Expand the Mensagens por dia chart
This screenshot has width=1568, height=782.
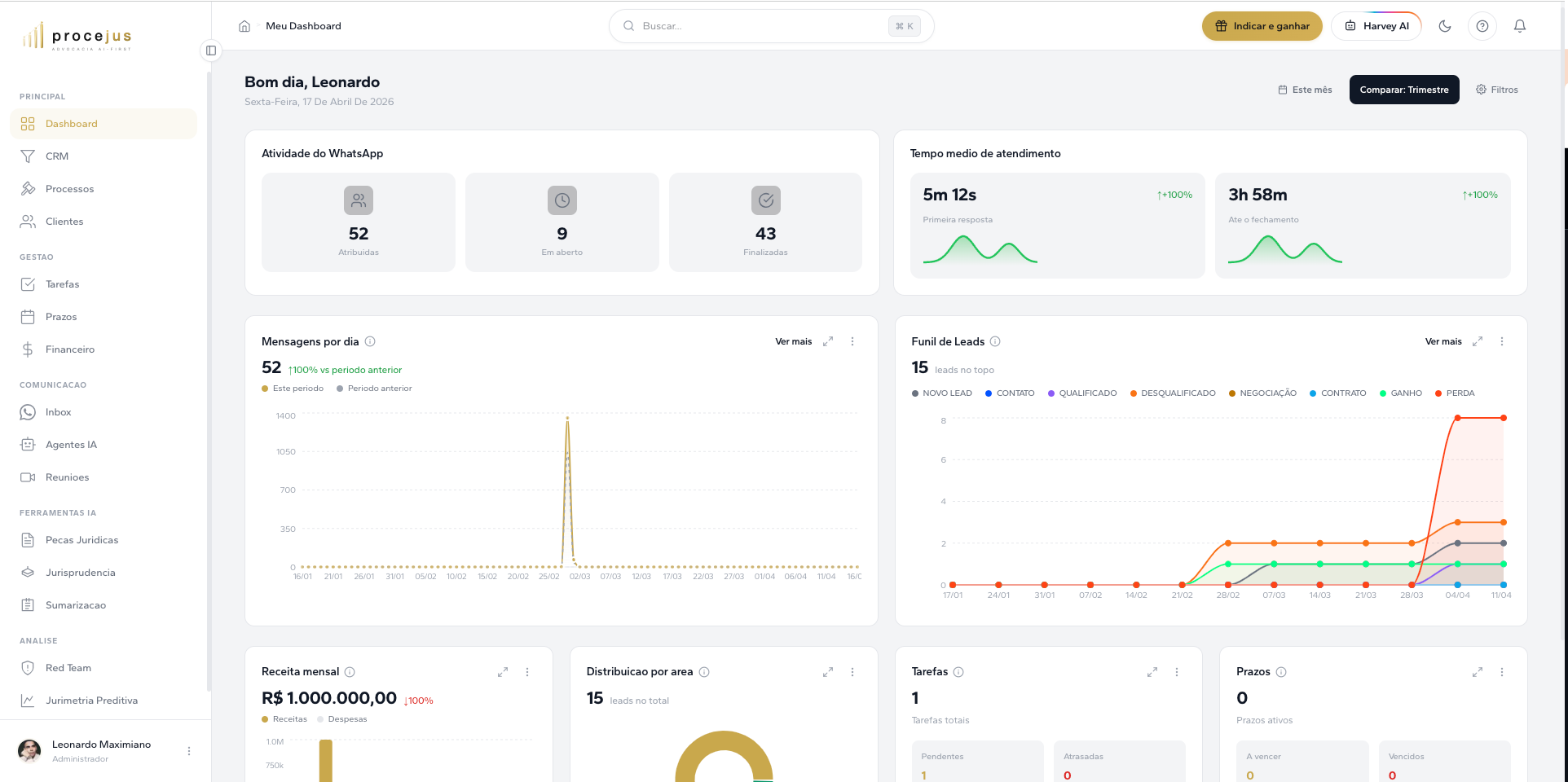click(828, 341)
